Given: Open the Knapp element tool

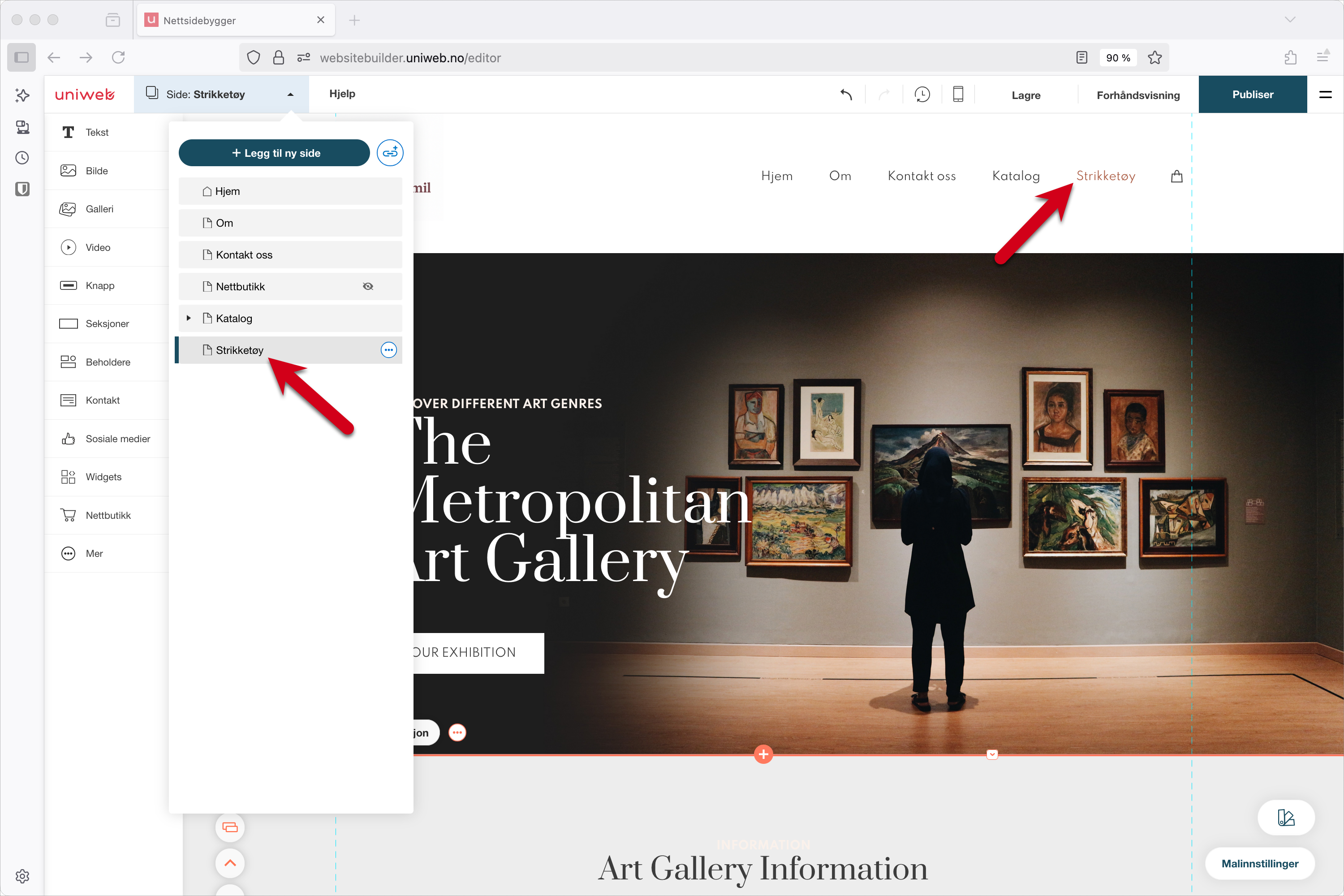Looking at the screenshot, I should pyautogui.click(x=107, y=285).
